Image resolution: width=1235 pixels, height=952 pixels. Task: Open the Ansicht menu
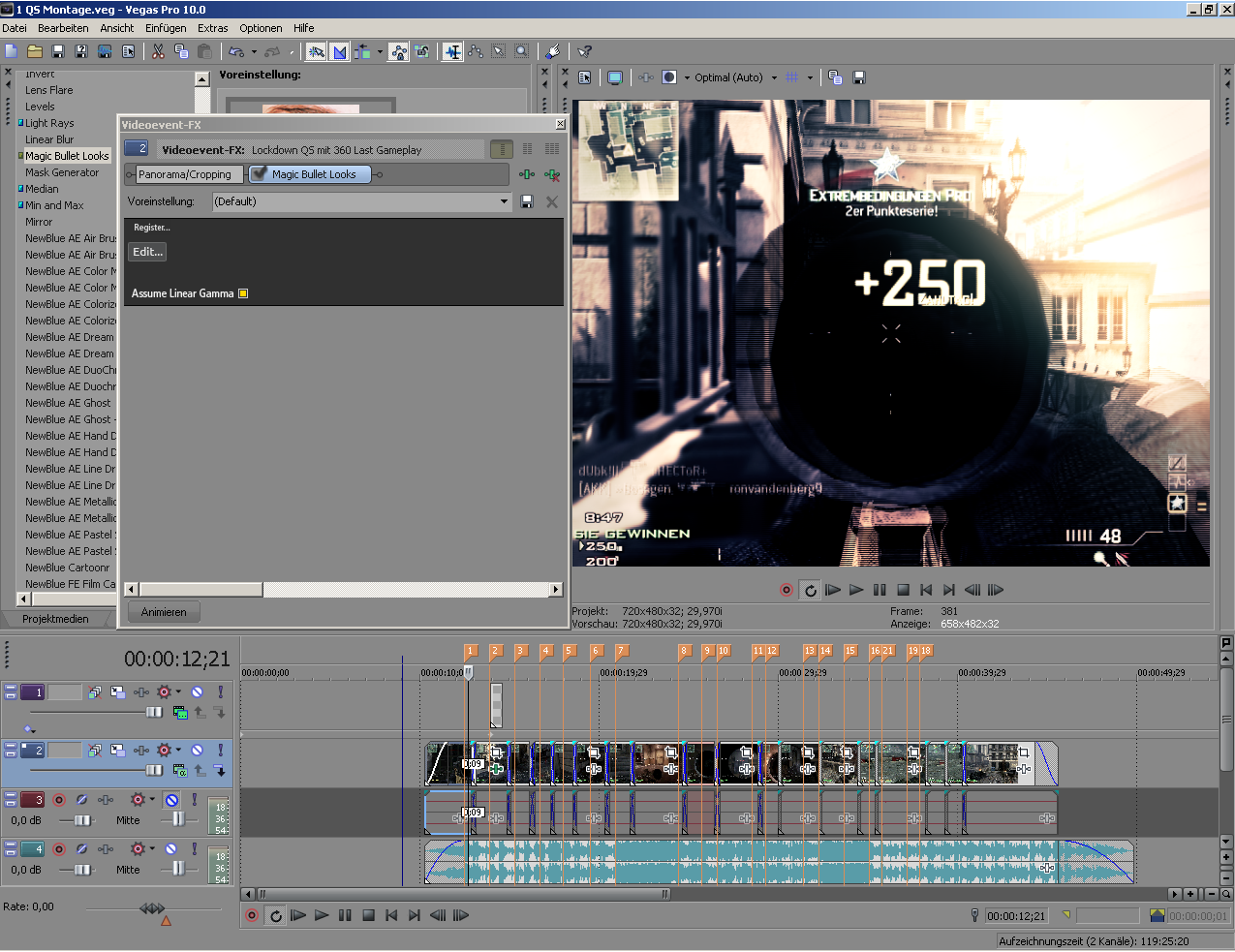(x=117, y=28)
